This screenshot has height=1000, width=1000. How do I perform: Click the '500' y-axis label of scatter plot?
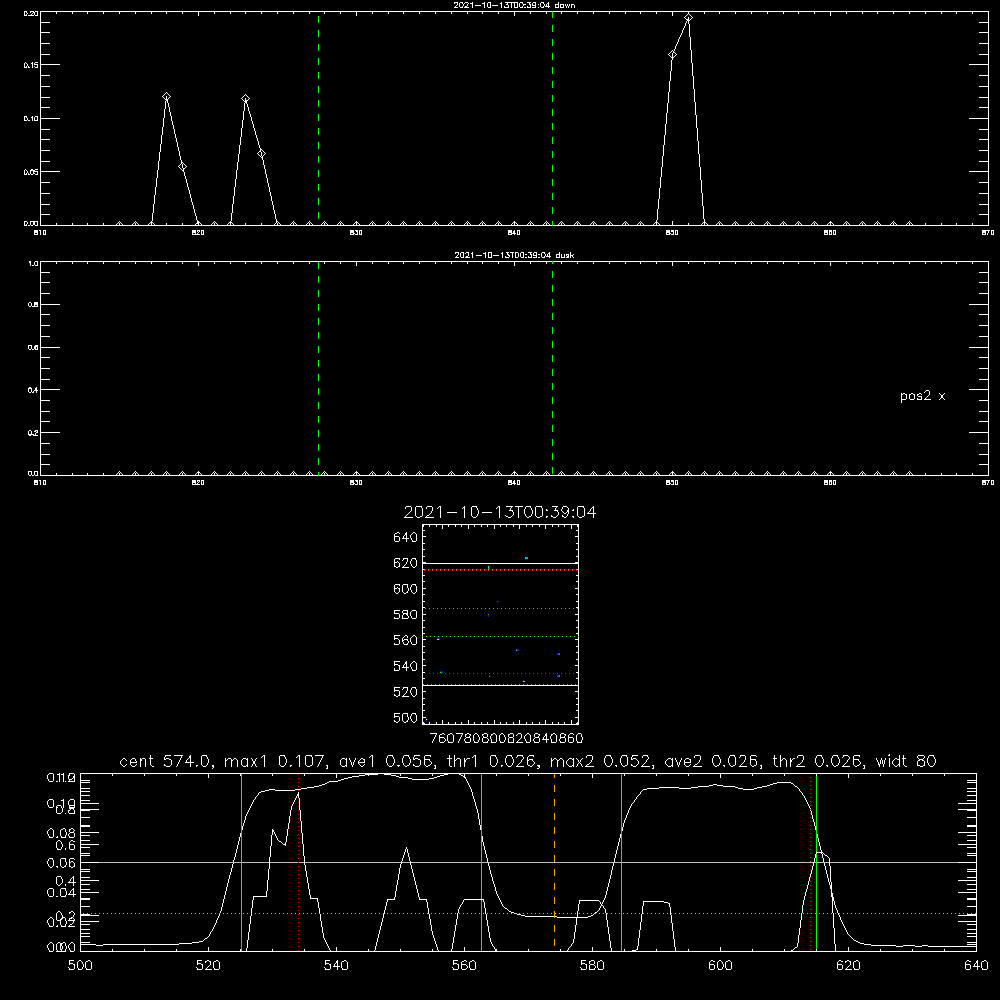click(405, 718)
